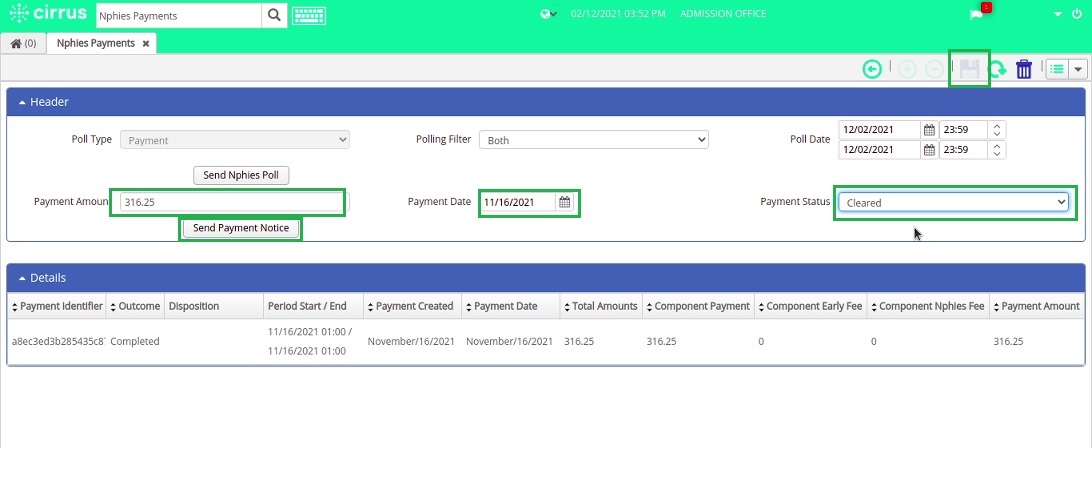Sort by Component Early Fee column
The height and width of the screenshot is (479, 1092).
(811, 306)
